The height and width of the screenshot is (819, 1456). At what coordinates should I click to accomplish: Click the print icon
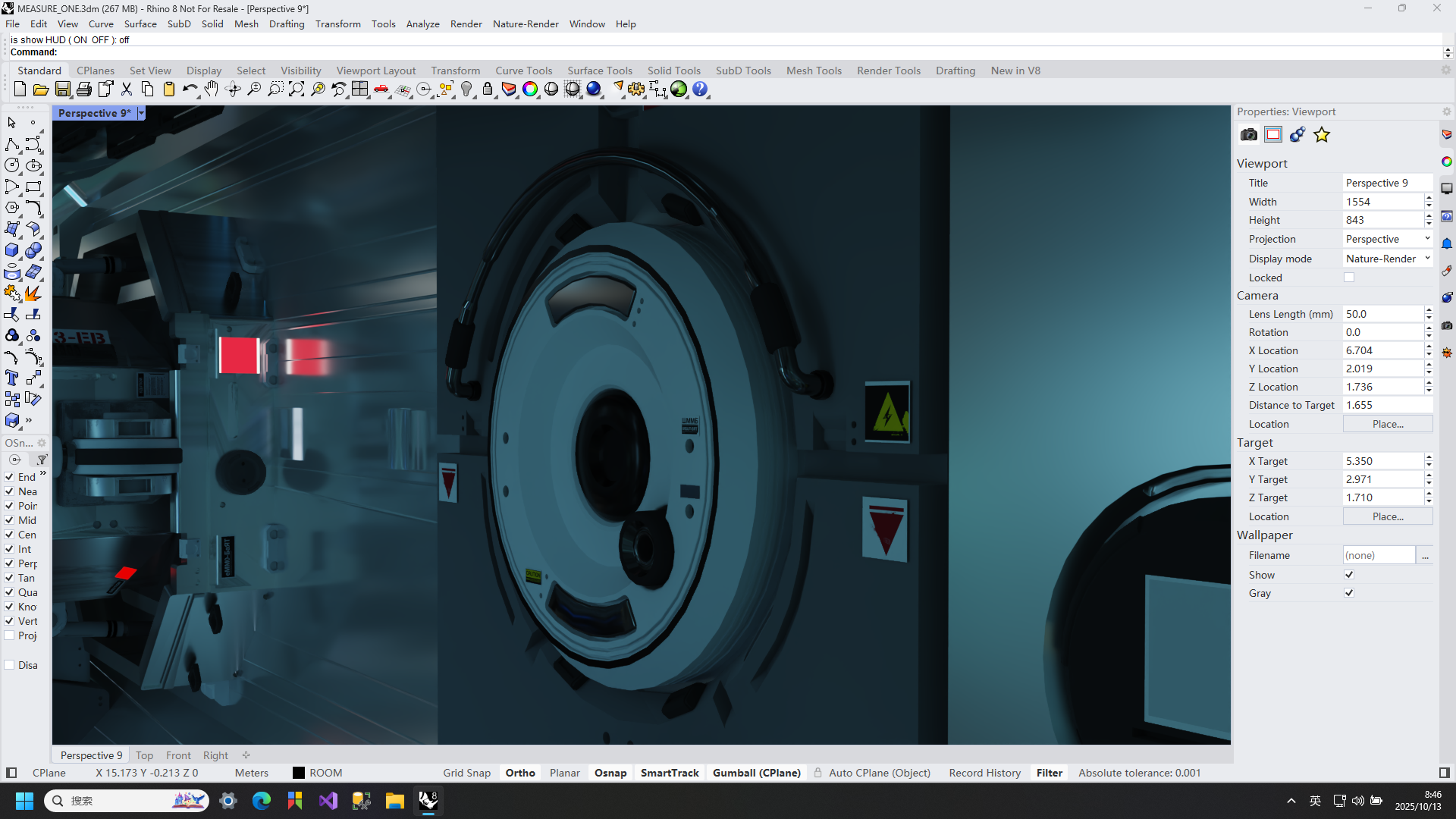84,89
